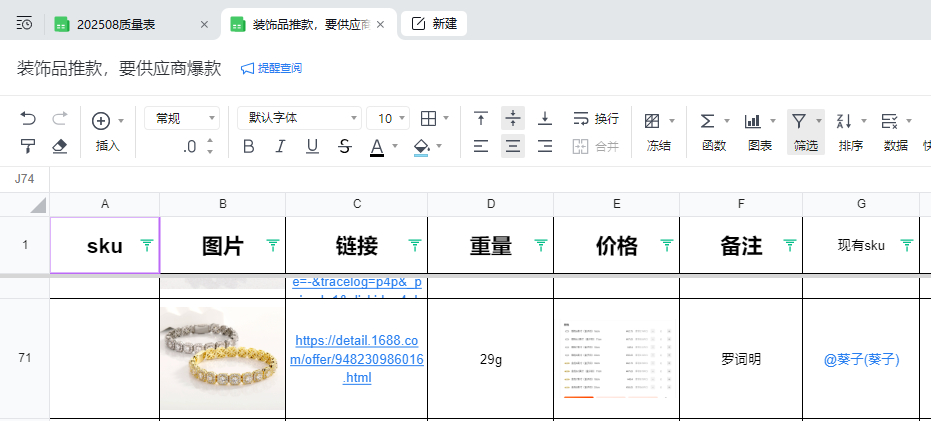The image size is (931, 421).
Task: Click the bracelet image thumbnail in row 71
Action: 222,356
